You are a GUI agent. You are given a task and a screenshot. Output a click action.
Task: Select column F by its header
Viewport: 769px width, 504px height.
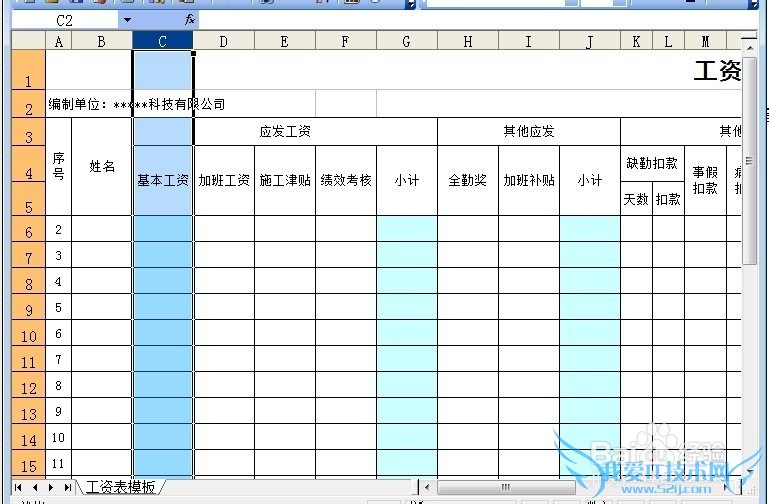click(x=345, y=42)
